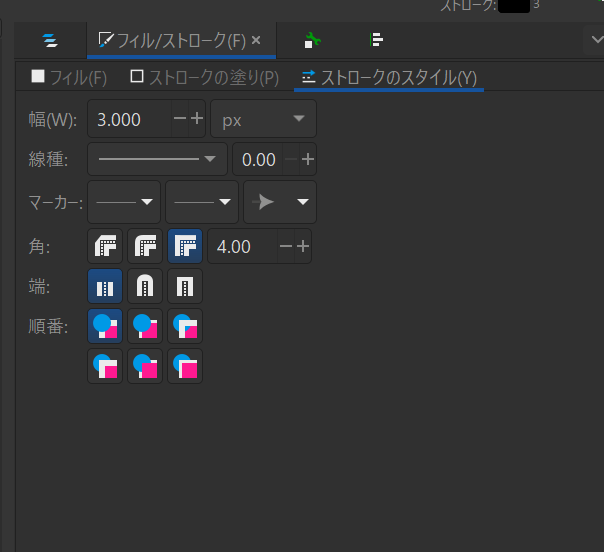Select the round join corner style
604x552 pixels.
(x=145, y=246)
